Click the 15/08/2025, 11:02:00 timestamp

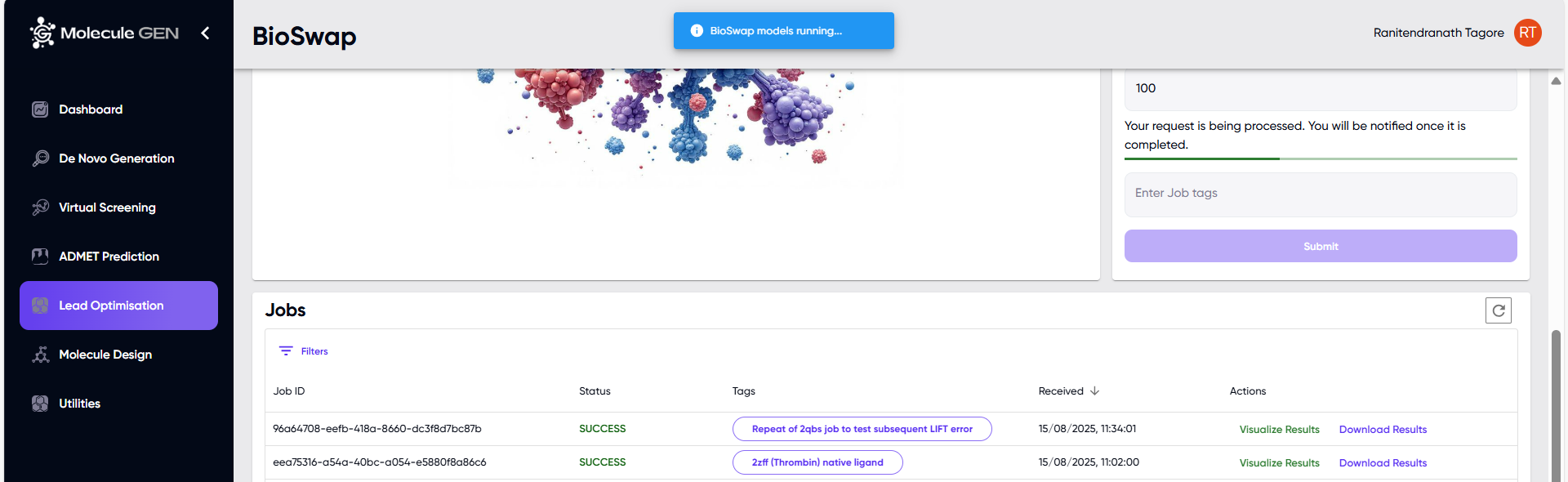click(x=1089, y=462)
